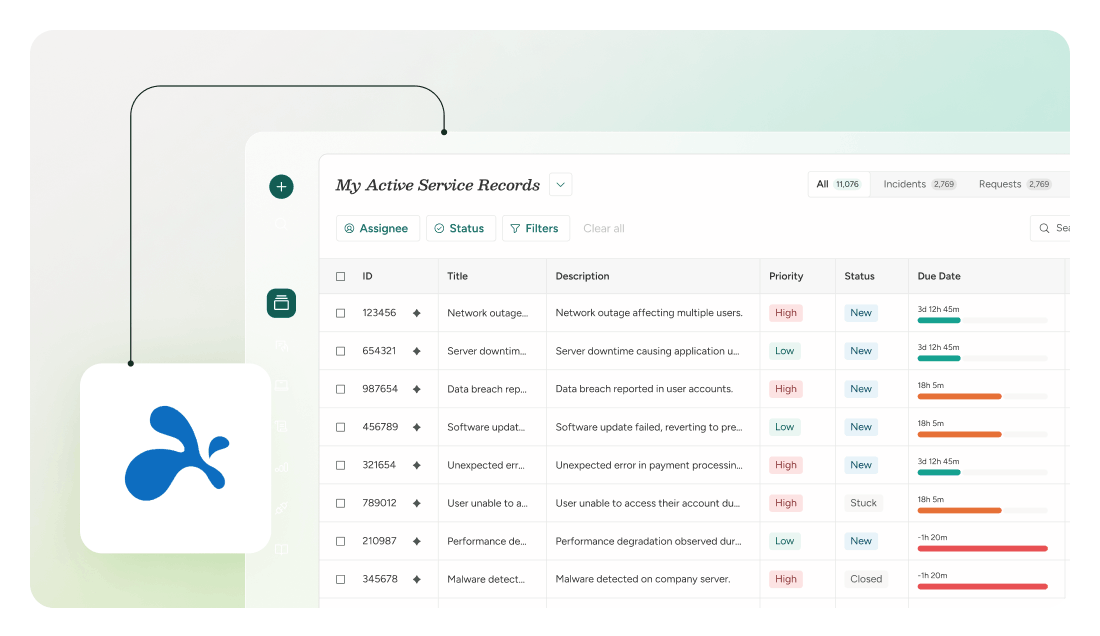Click the magnifier icon in search box
Viewport: 1100px width, 636px height.
1044,229
